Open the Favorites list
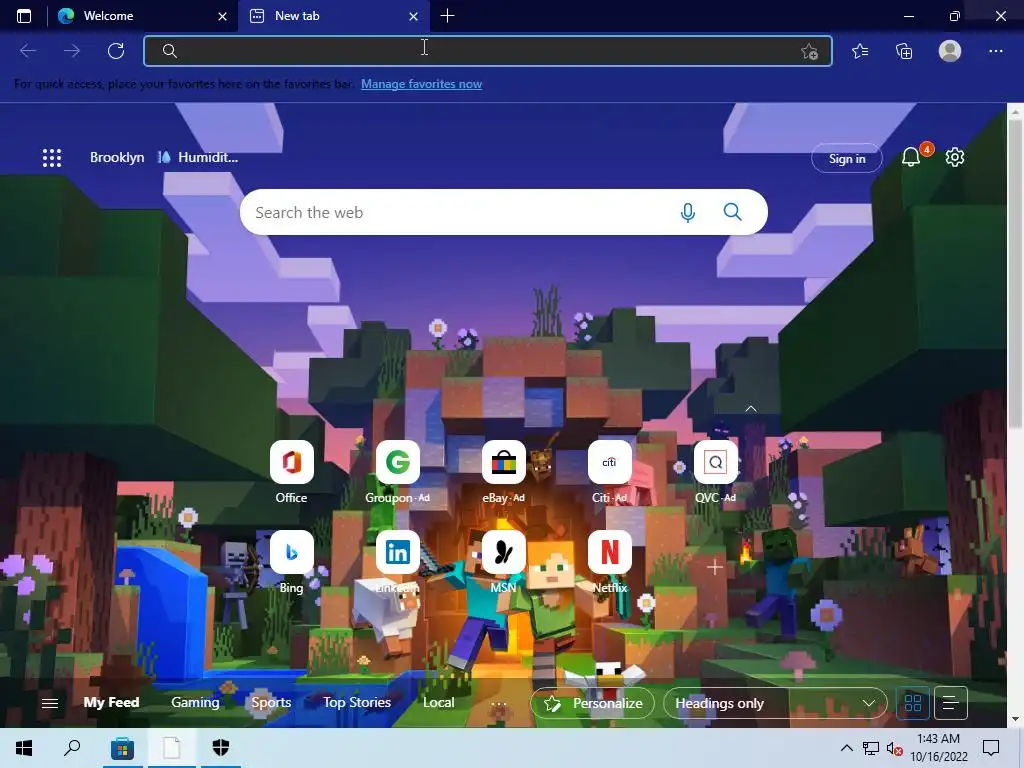The height and width of the screenshot is (768, 1024). [x=860, y=51]
